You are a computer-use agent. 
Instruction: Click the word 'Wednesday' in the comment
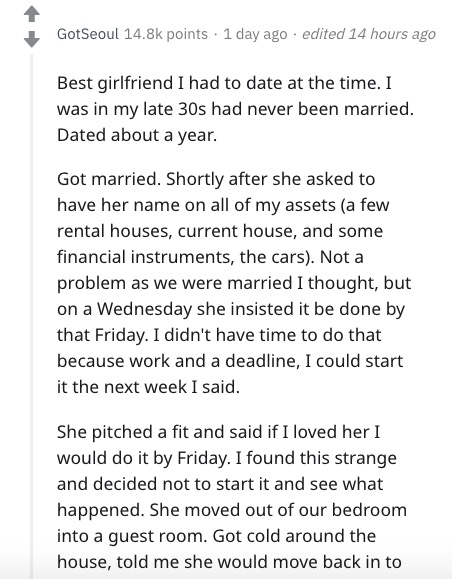click(144, 309)
